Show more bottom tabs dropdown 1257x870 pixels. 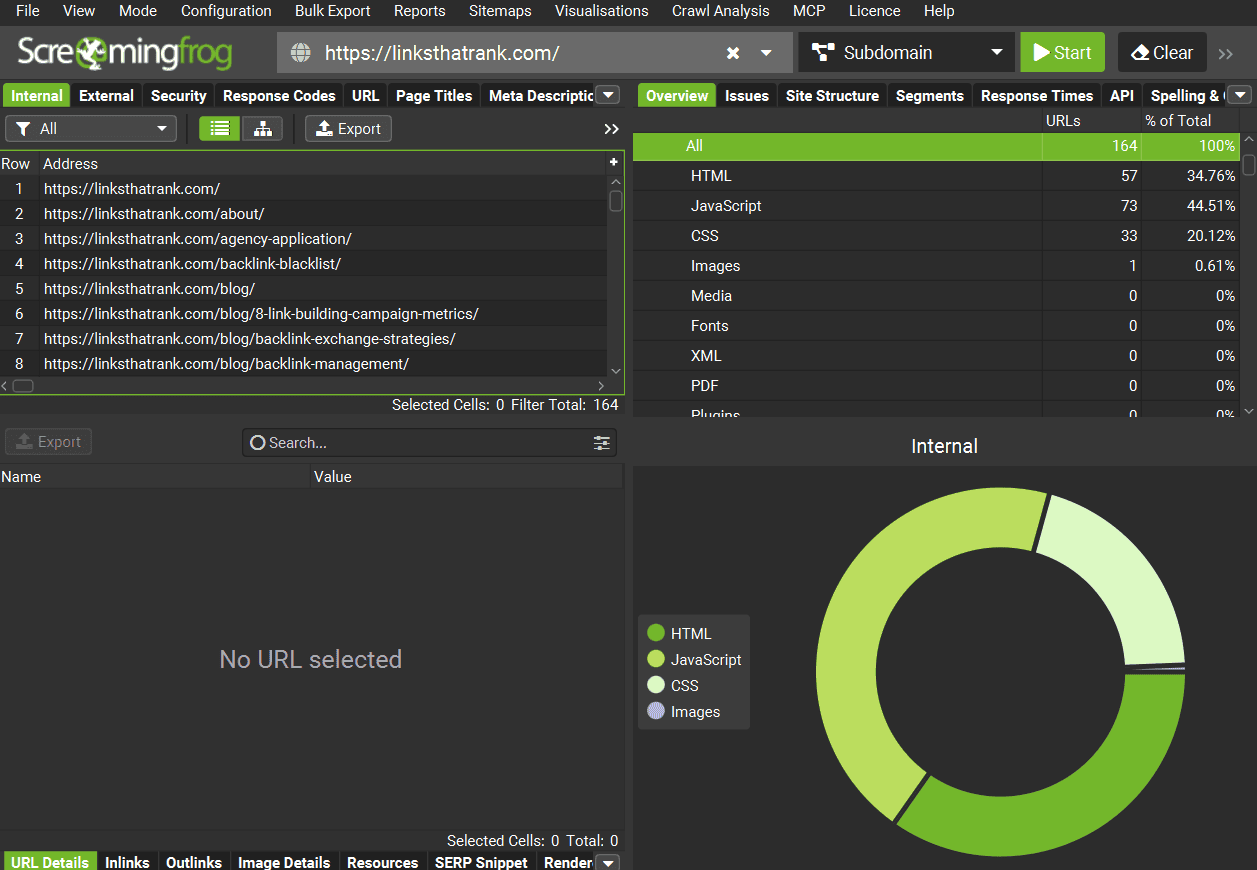point(607,862)
